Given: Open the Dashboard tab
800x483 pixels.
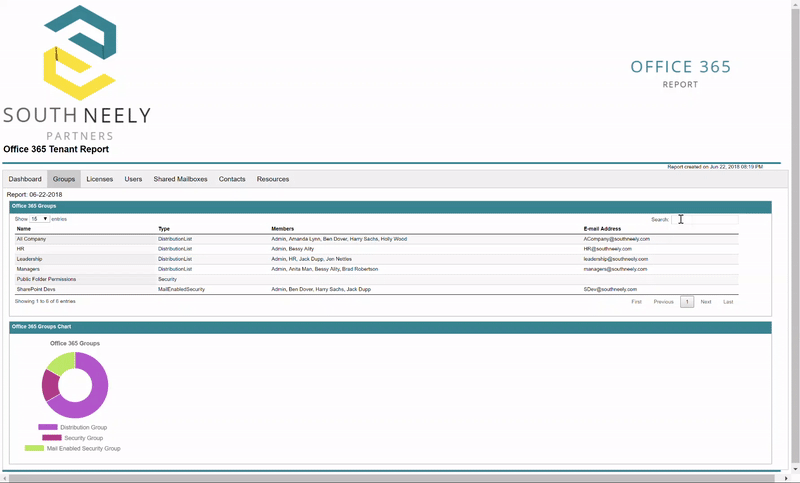Looking at the screenshot, I should [x=25, y=179].
